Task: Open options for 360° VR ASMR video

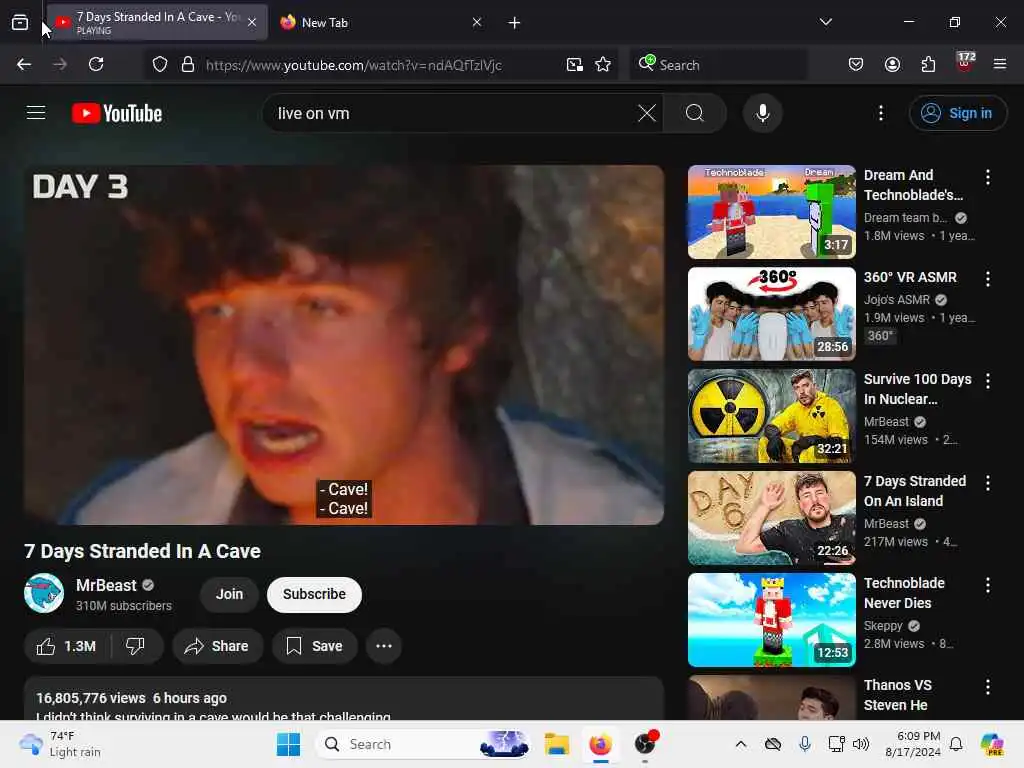Action: click(987, 279)
